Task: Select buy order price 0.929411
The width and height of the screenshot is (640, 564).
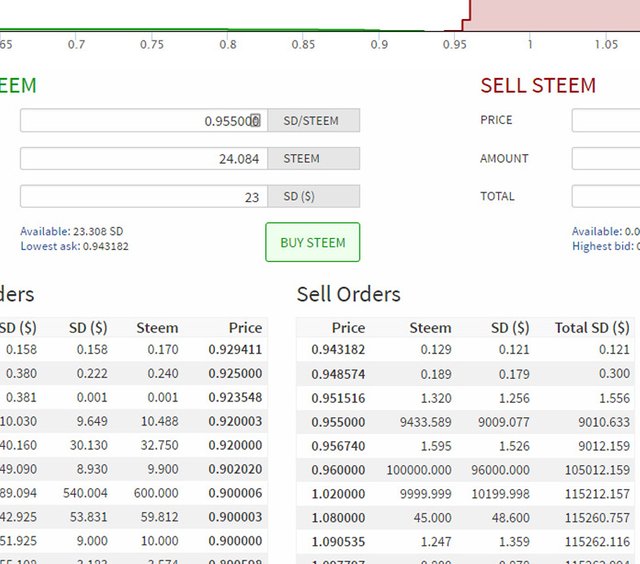Action: 235,350
